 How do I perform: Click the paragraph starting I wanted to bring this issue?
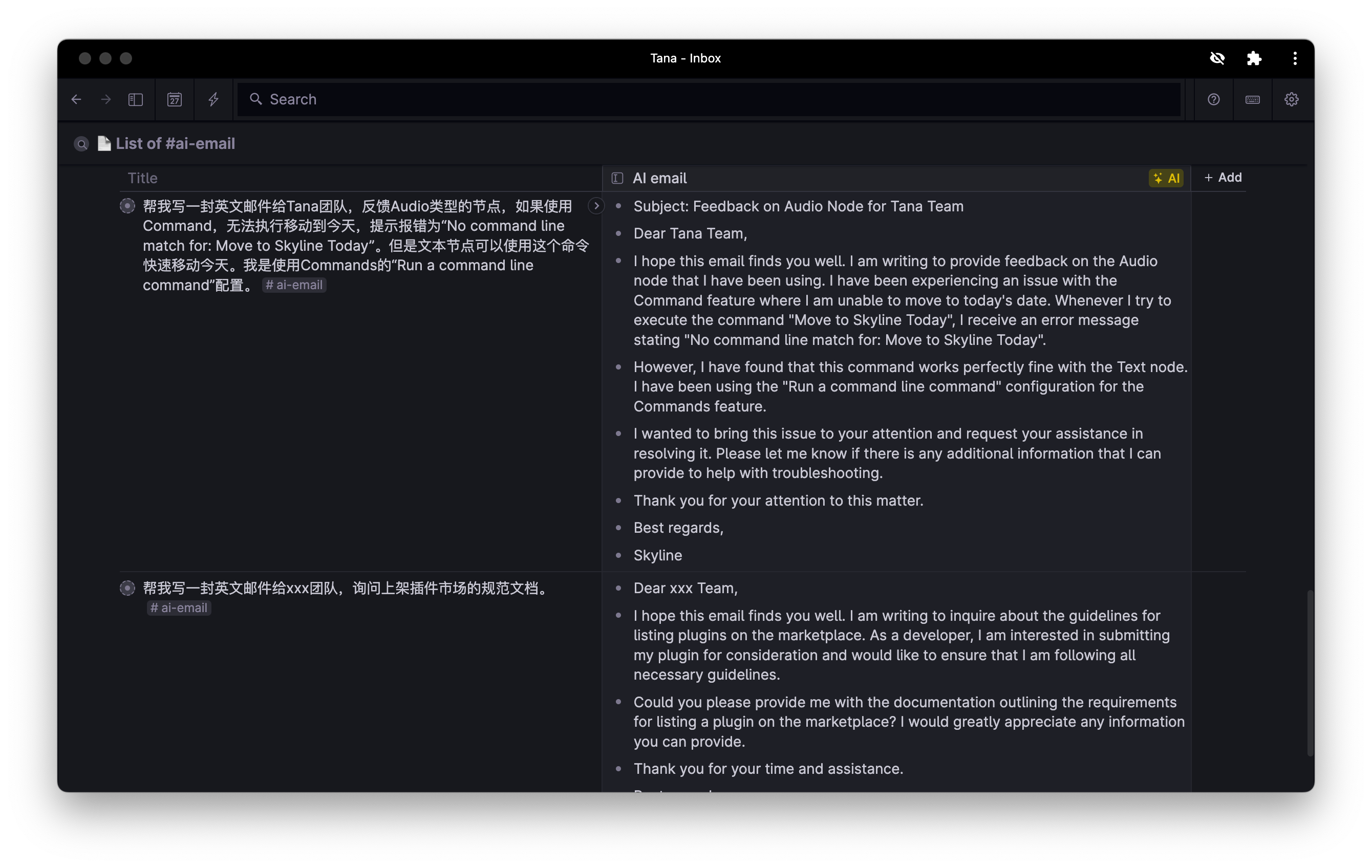click(x=897, y=453)
